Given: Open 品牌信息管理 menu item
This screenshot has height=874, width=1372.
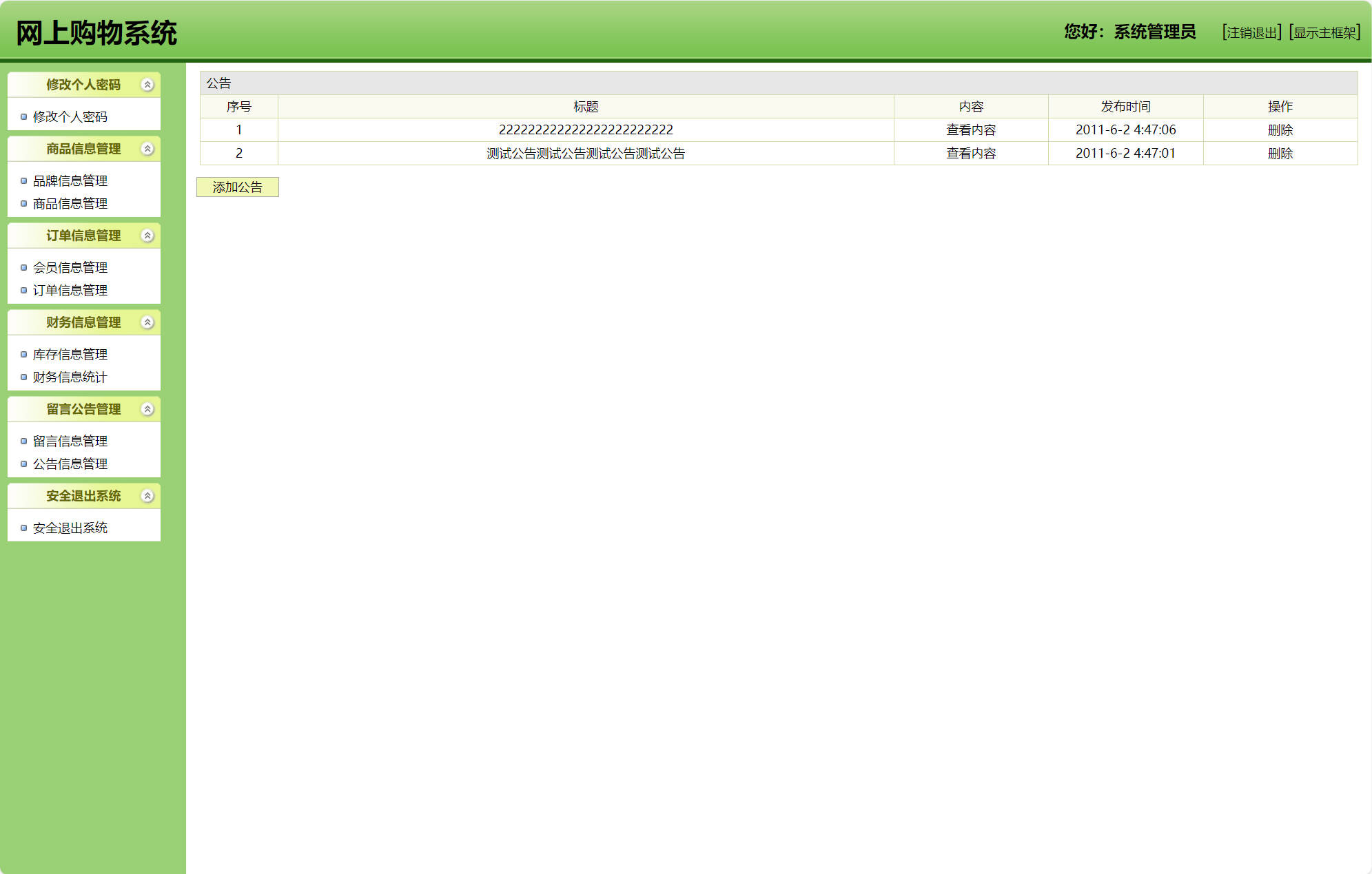Looking at the screenshot, I should pos(70,181).
